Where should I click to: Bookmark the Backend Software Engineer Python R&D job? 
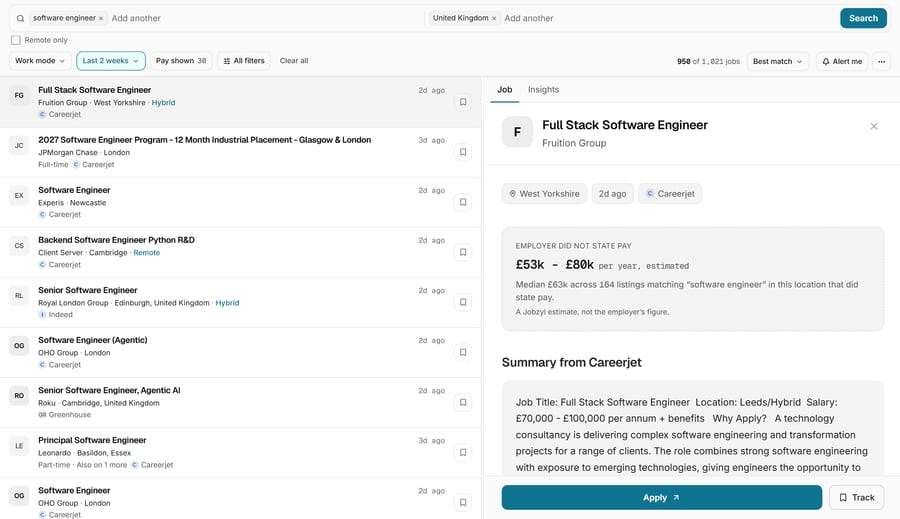463,252
